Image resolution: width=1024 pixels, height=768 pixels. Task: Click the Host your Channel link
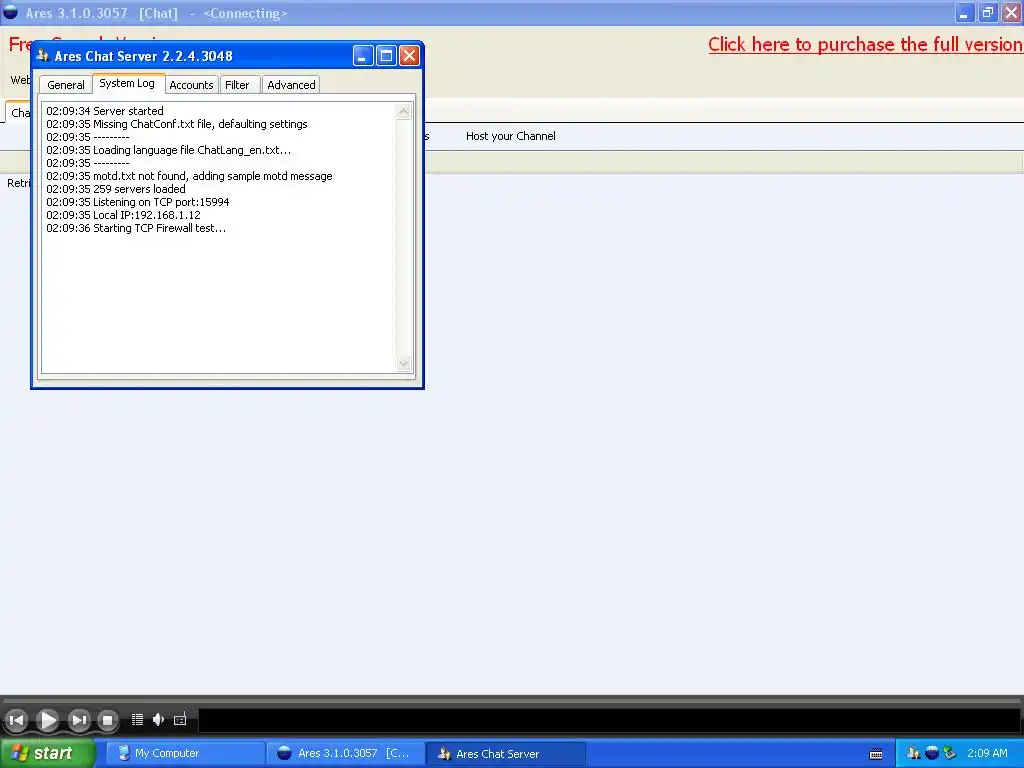[x=511, y=136]
